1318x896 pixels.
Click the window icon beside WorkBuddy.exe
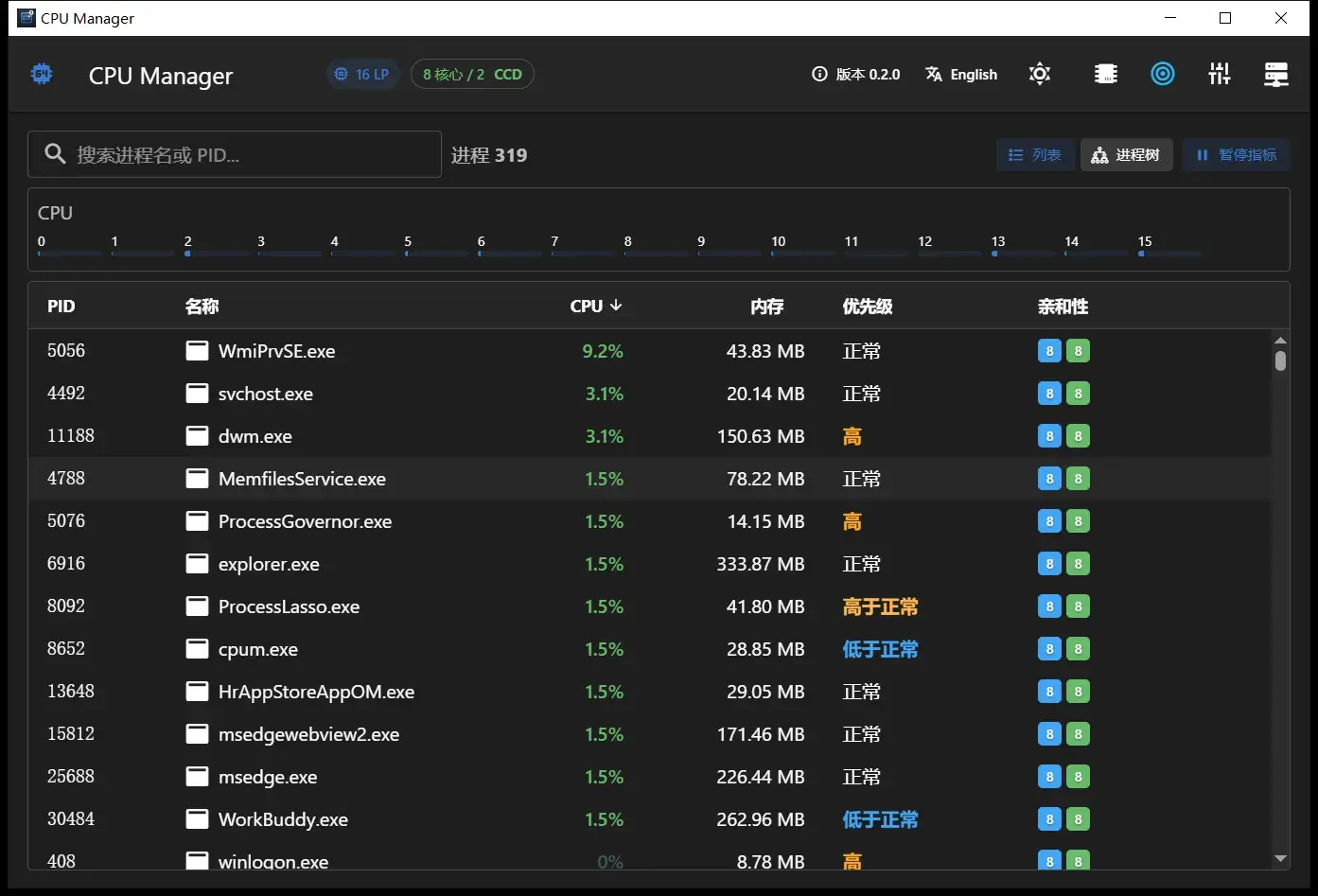point(197,819)
